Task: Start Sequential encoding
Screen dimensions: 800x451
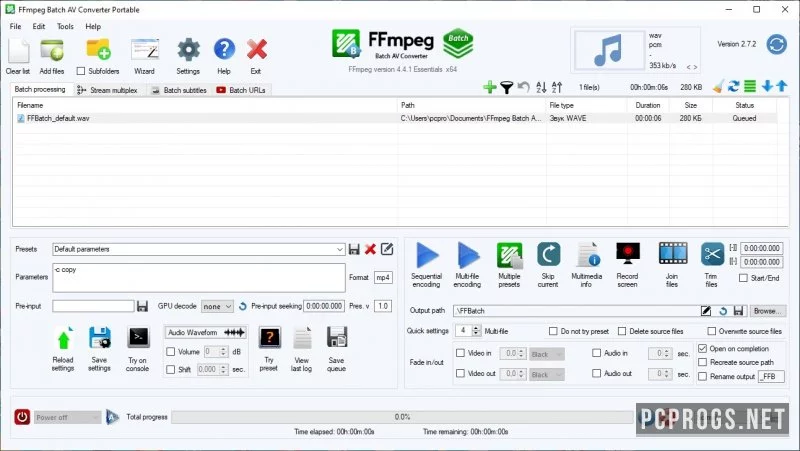Action: click(x=427, y=255)
